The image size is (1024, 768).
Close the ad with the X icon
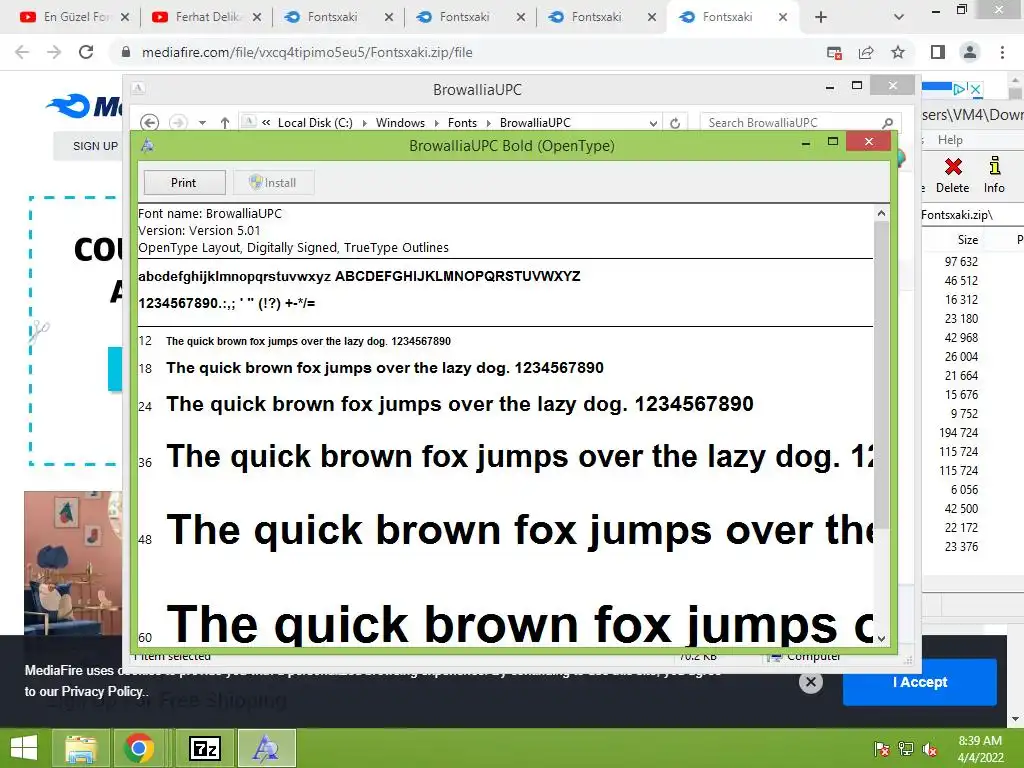(x=975, y=89)
